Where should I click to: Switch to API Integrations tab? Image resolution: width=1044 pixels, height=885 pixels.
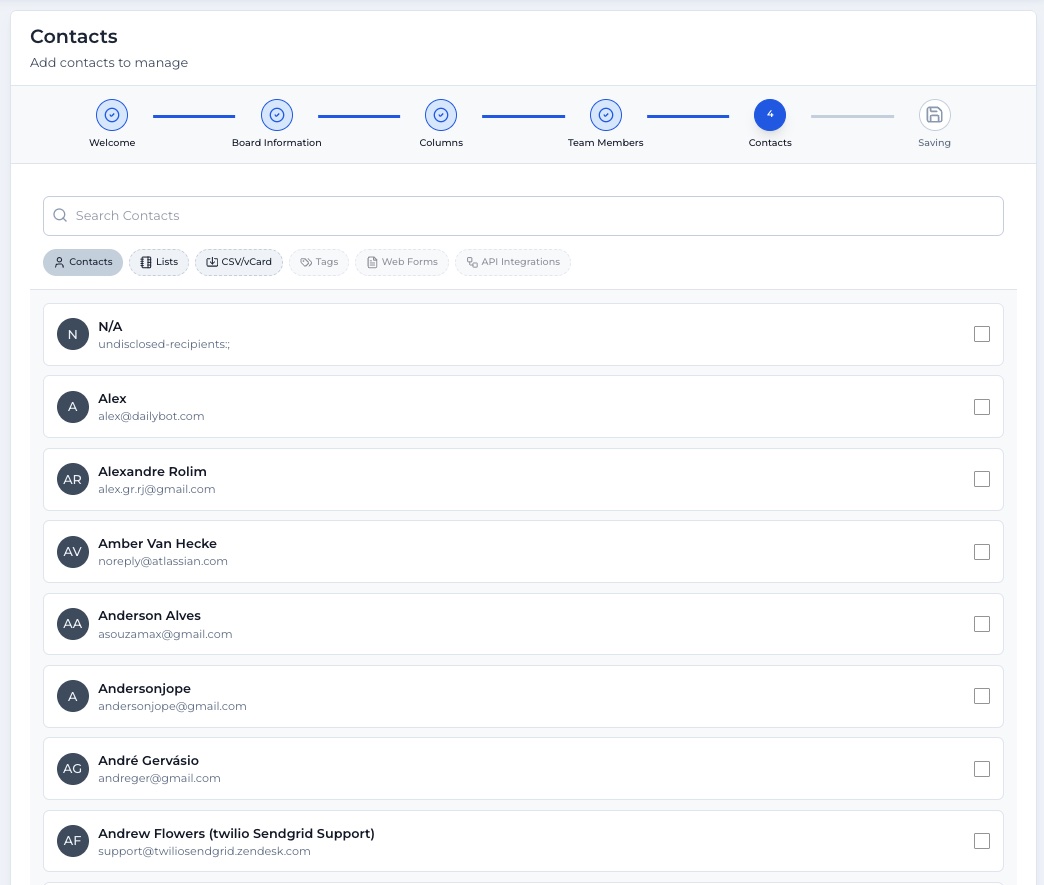513,262
